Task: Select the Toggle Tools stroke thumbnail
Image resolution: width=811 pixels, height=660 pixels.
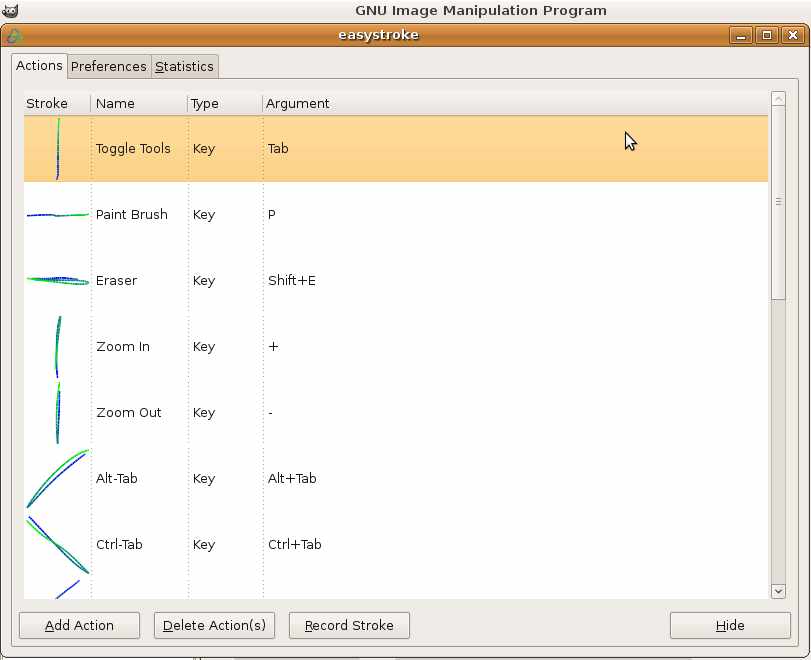Action: click(57, 149)
